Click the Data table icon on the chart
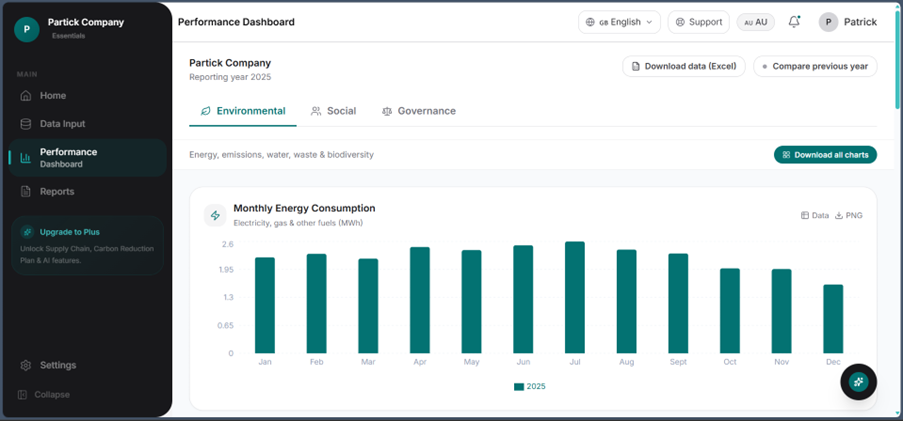 point(805,215)
